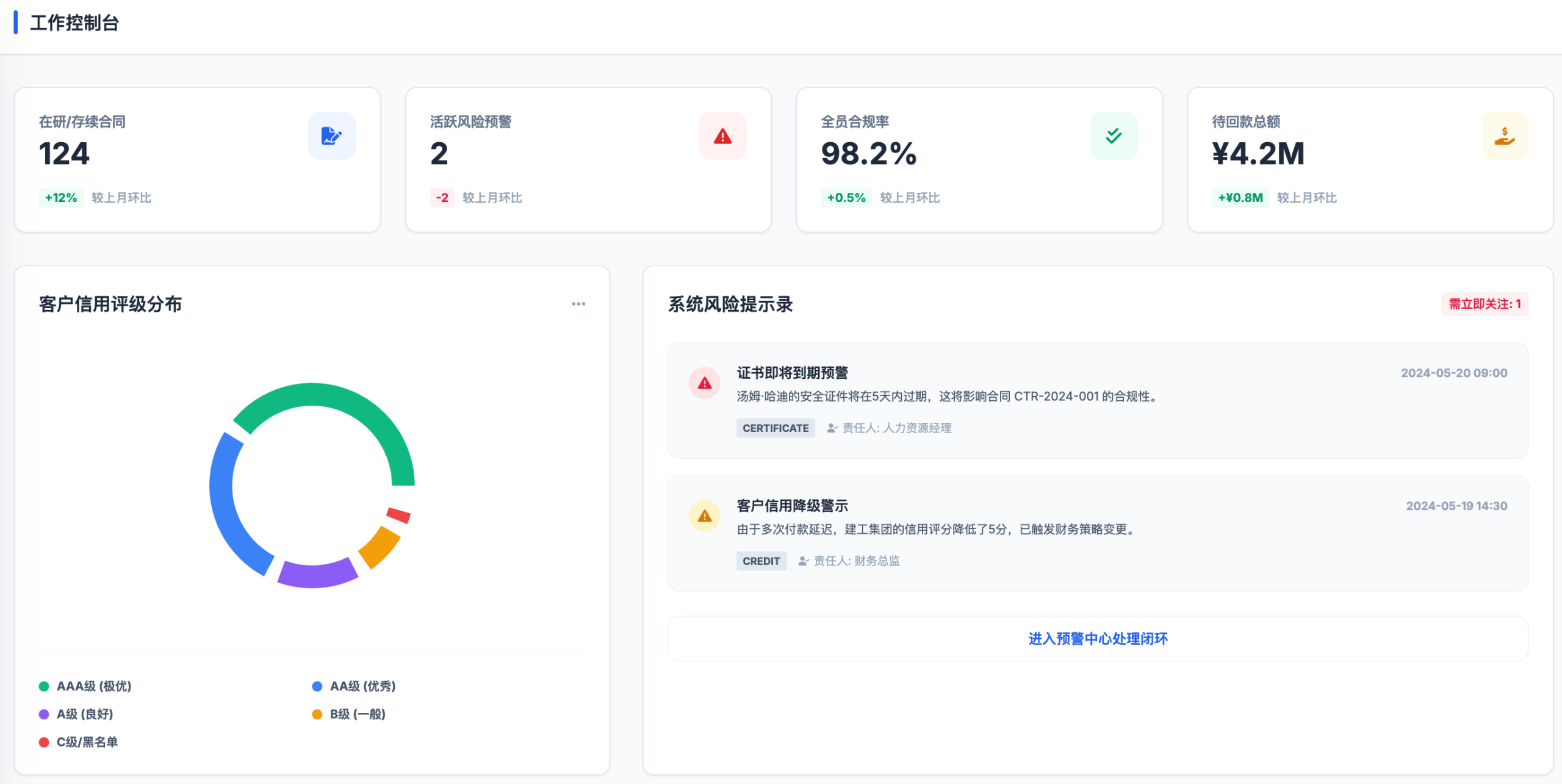This screenshot has width=1562, height=784.
Task: Click the +¥0.8M change badge
Action: point(1240,198)
